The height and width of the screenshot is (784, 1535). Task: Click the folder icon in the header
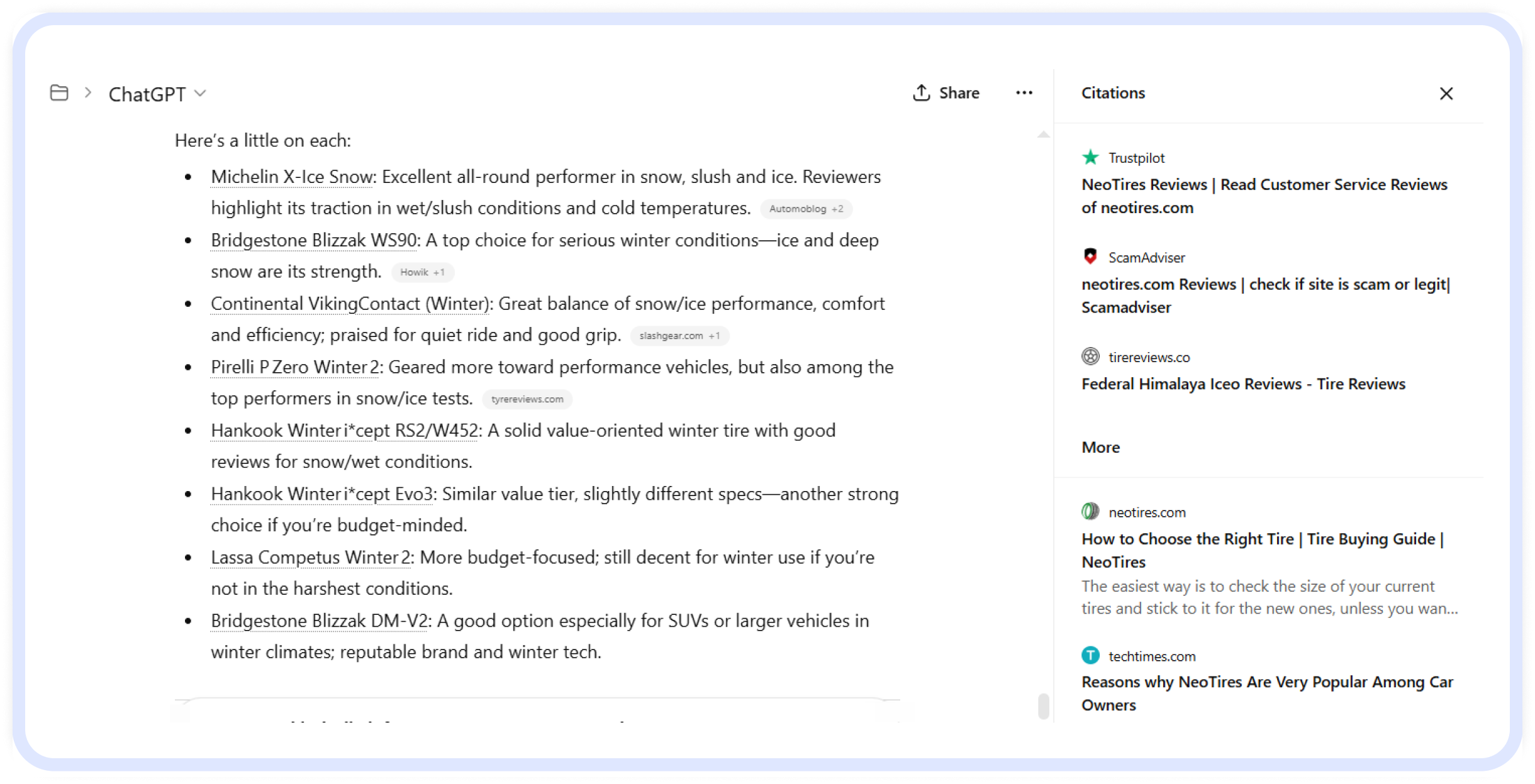coord(59,93)
